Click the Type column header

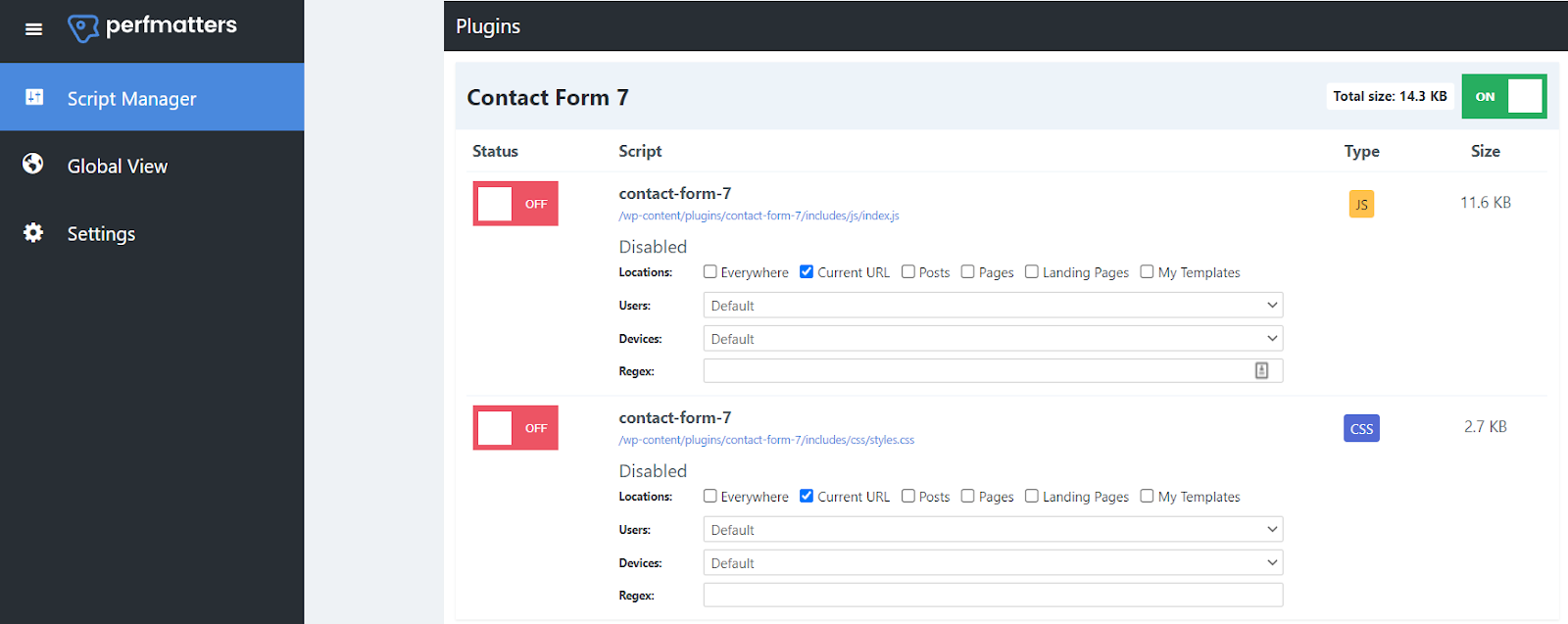(1361, 151)
